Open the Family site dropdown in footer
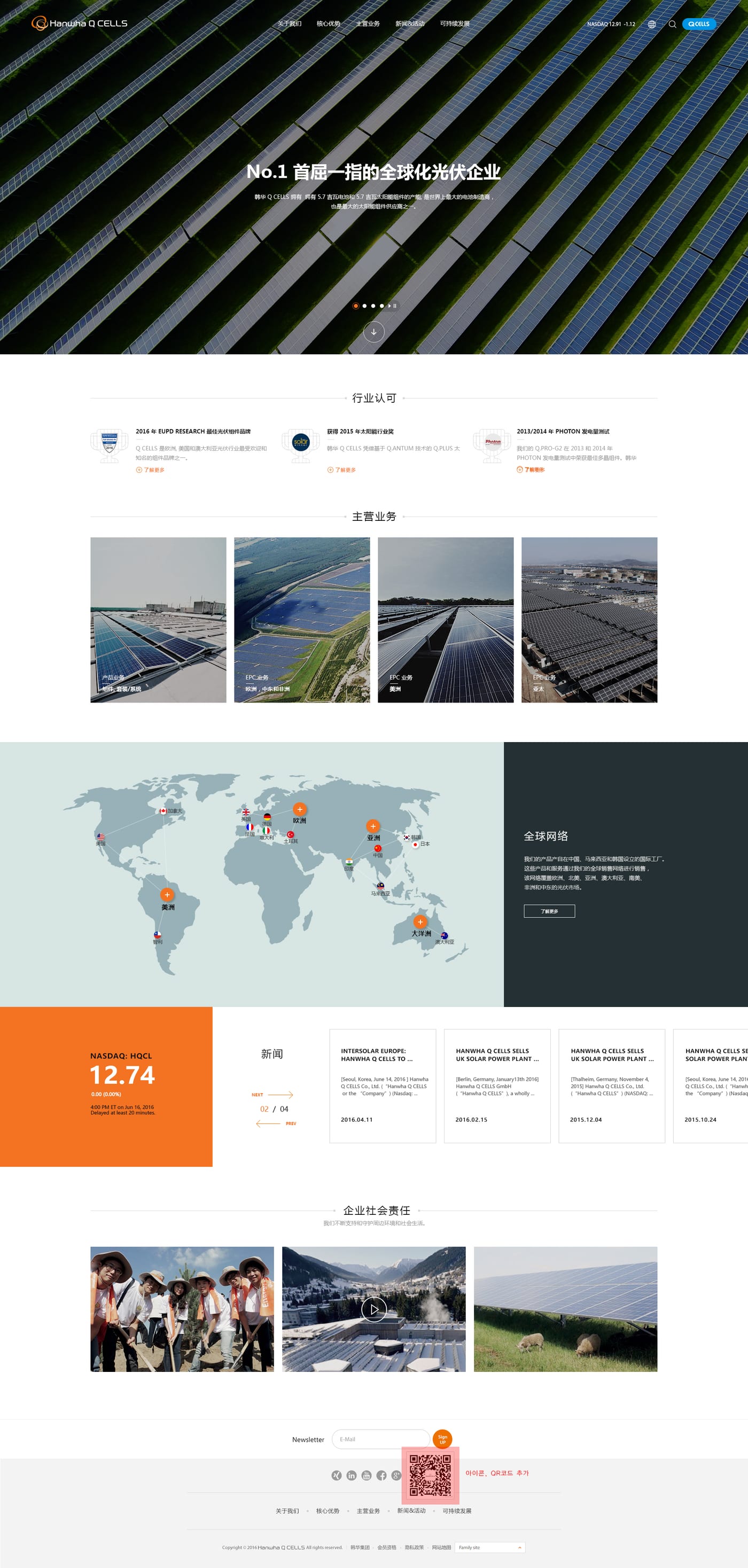748x1568 pixels. tap(490, 1547)
